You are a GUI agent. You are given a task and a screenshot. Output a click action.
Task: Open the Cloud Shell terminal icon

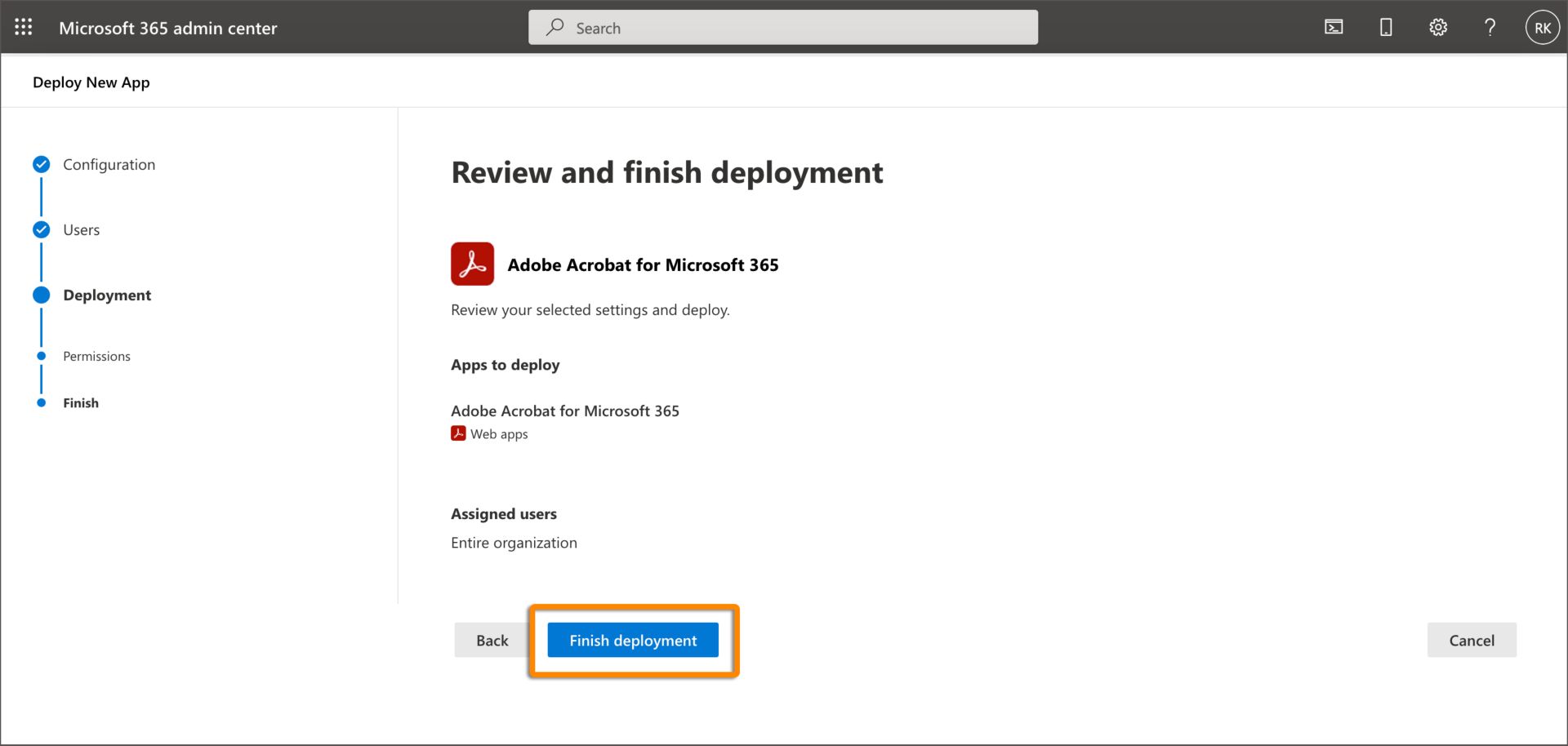click(x=1334, y=28)
